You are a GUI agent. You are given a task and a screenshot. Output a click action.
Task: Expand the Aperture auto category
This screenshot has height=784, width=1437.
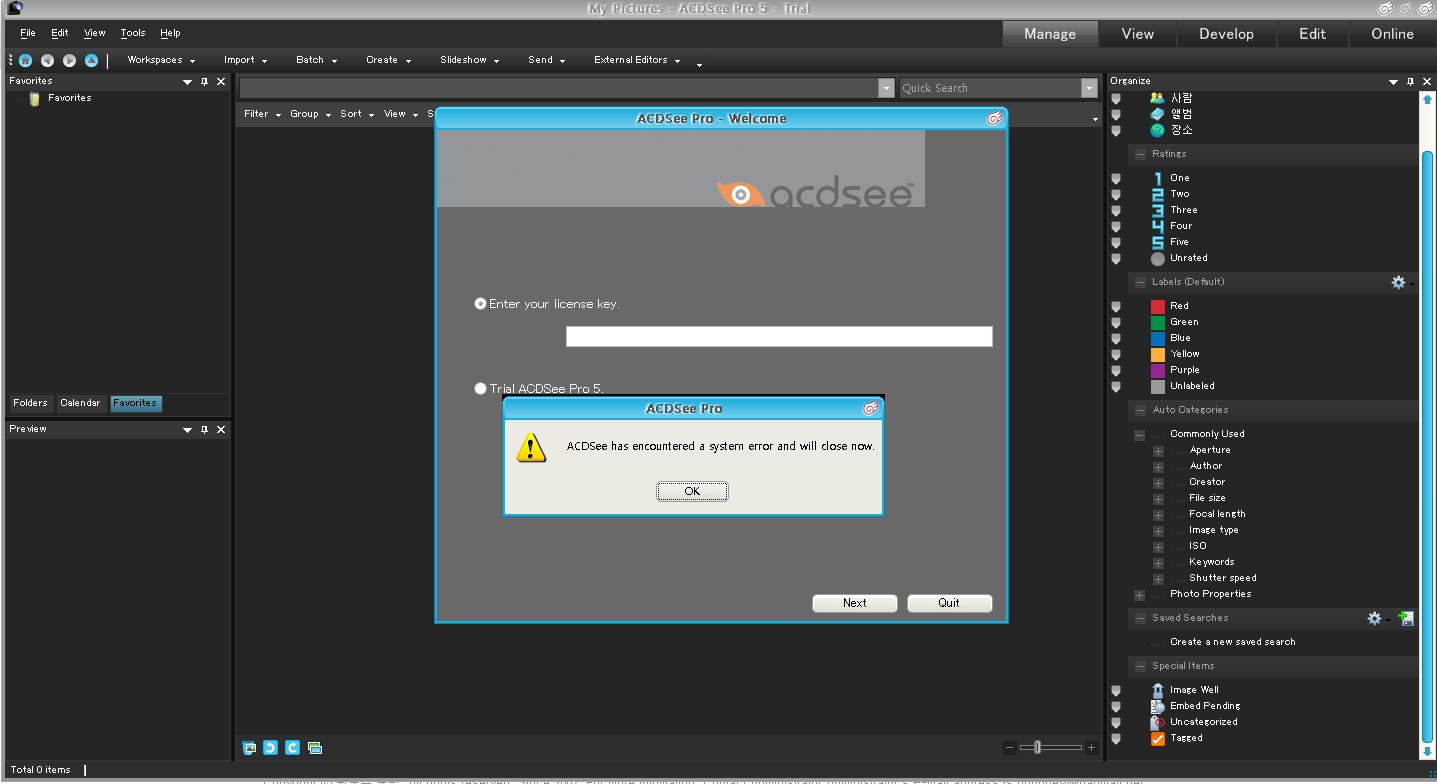[1158, 451]
